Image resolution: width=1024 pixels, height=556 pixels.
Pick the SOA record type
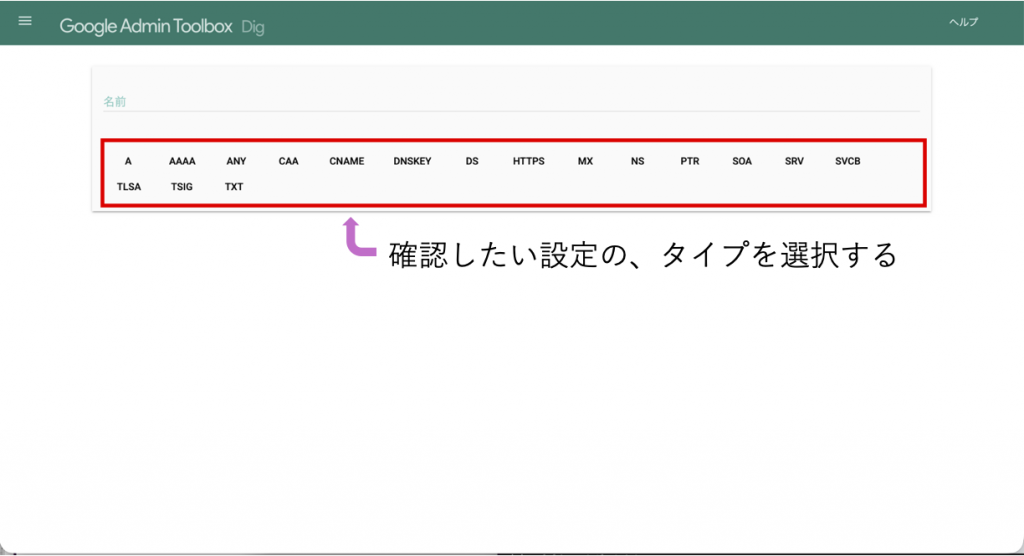tap(742, 161)
